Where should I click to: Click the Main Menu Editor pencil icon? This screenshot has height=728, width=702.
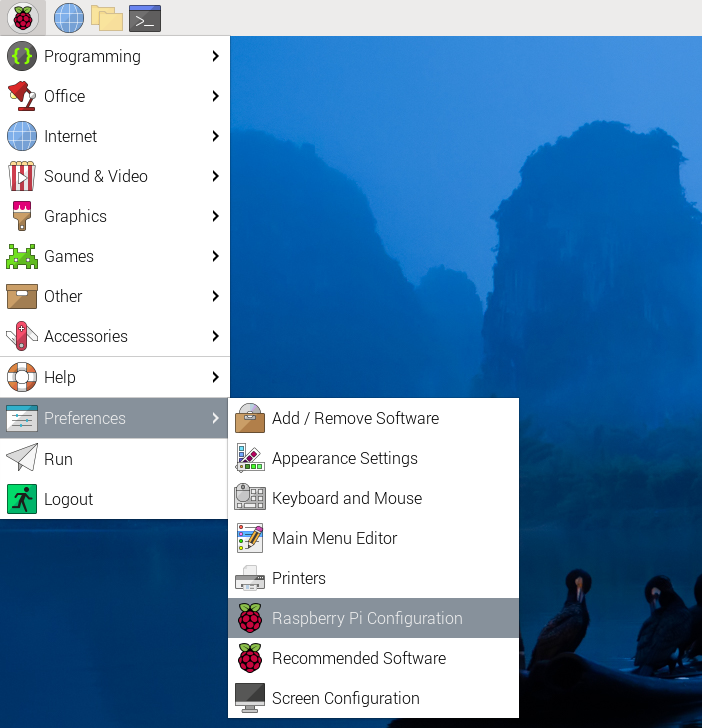coord(250,538)
